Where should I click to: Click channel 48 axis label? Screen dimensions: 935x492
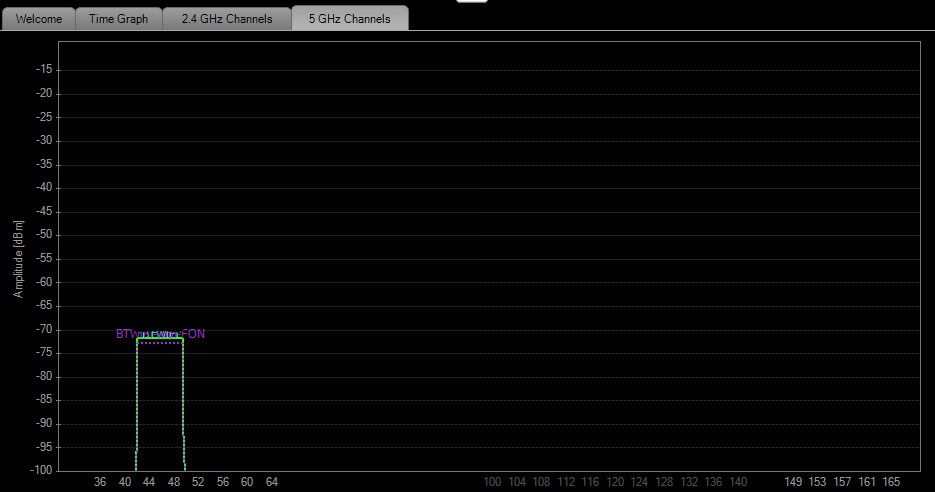click(174, 482)
